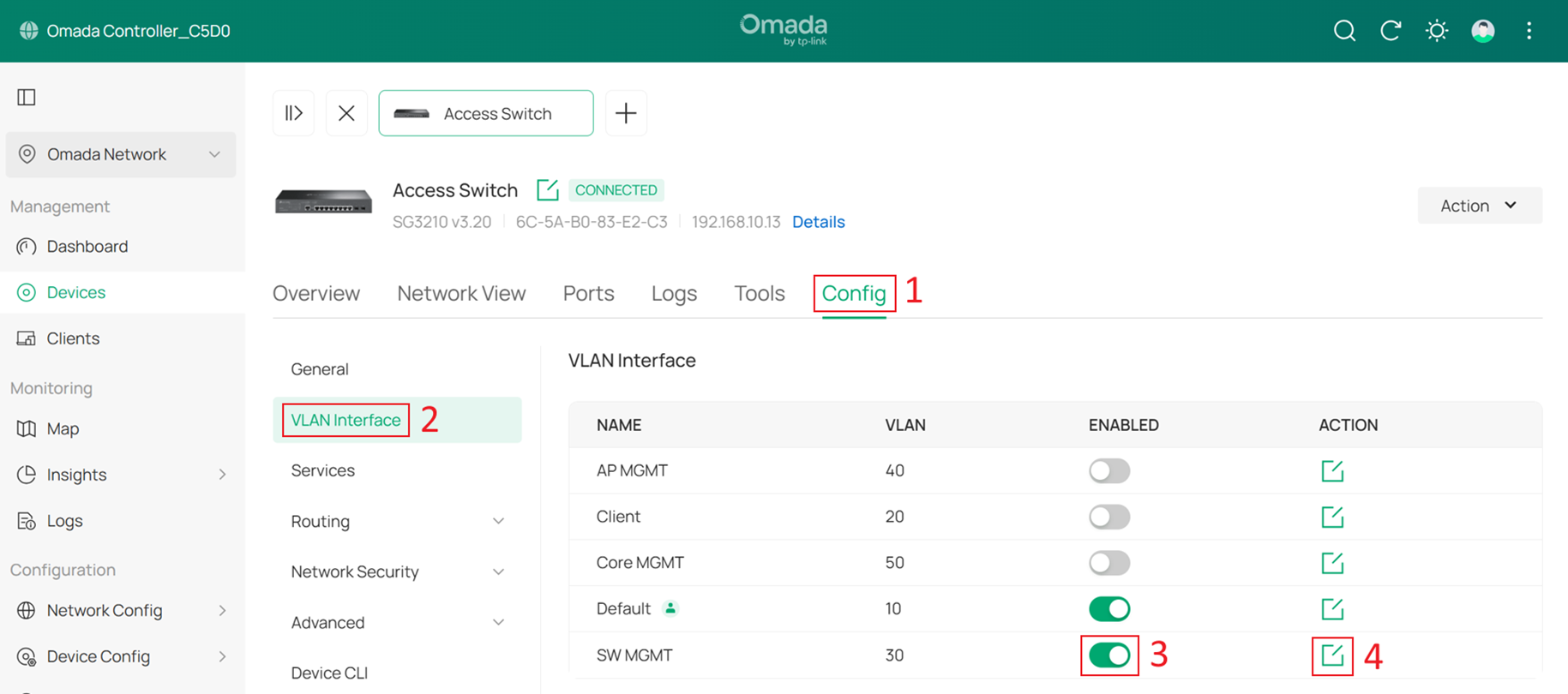Image resolution: width=1568 pixels, height=694 pixels.
Task: Click the Access Switch device image
Action: [323, 202]
